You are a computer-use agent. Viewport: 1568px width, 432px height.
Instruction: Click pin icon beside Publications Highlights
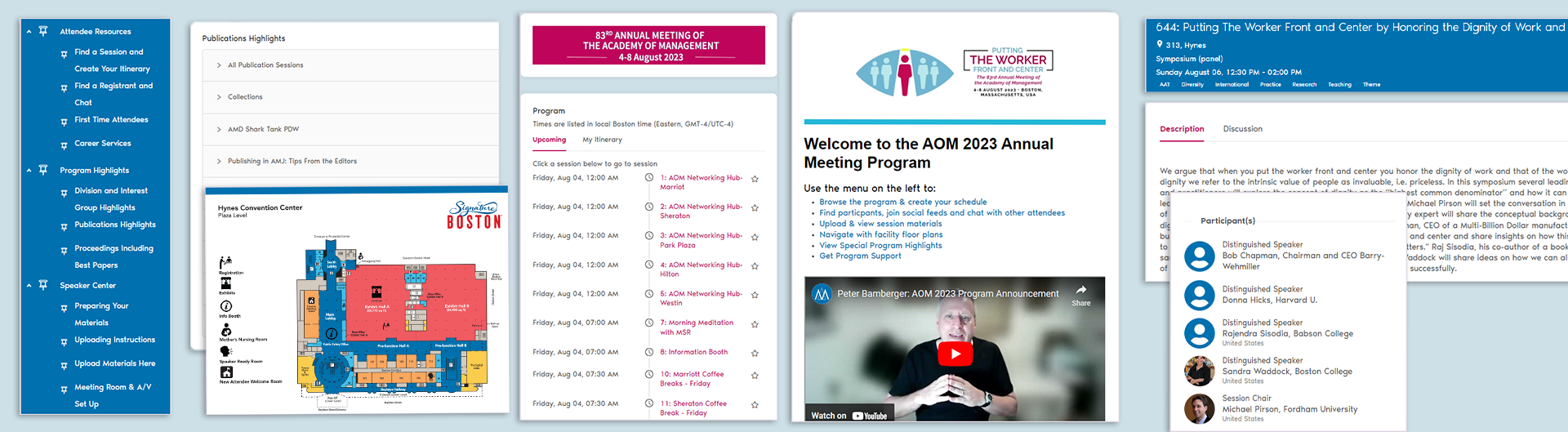(x=65, y=227)
